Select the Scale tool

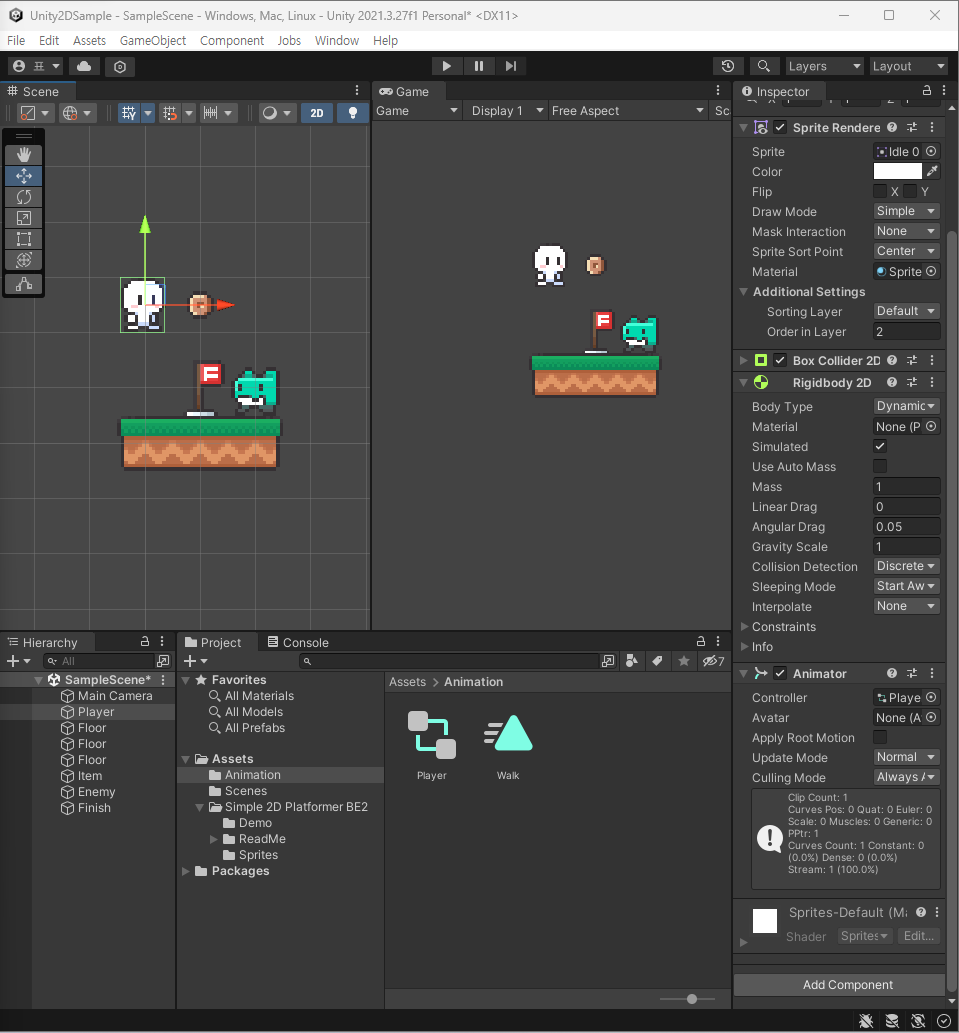(x=24, y=218)
